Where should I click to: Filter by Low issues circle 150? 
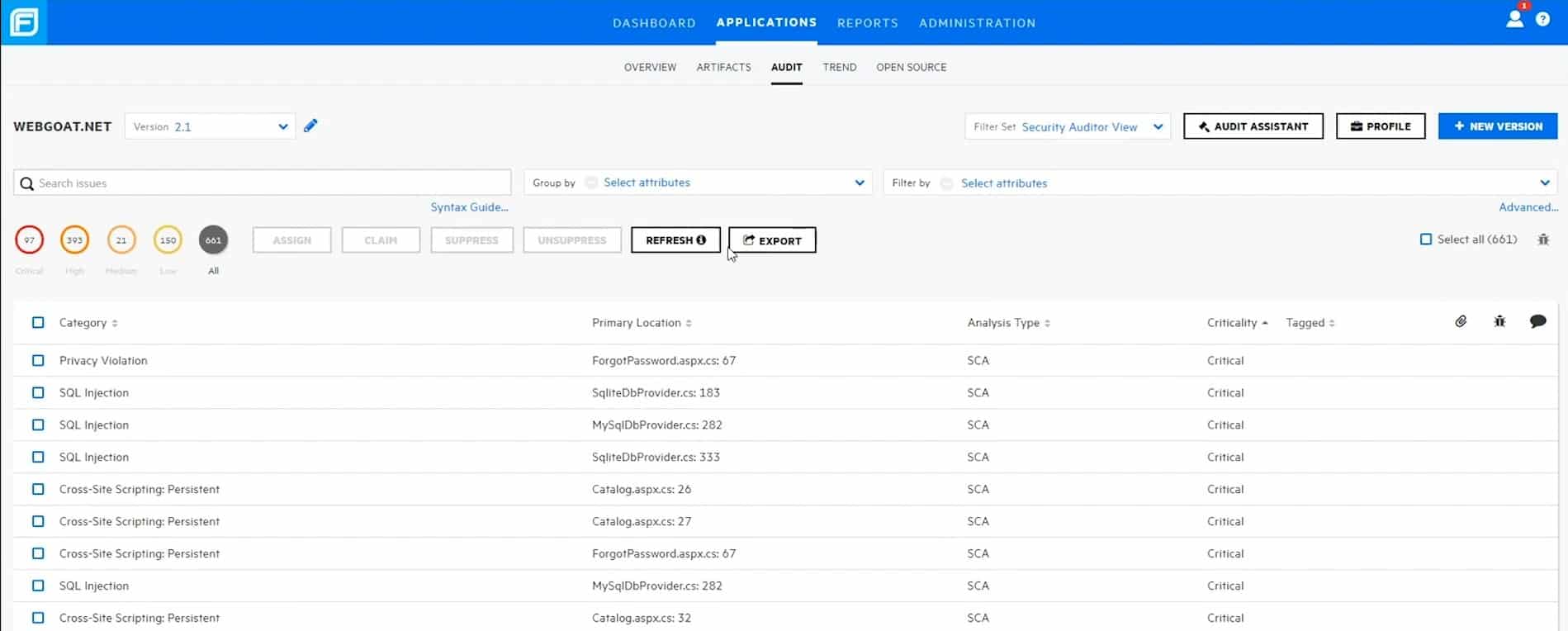point(168,240)
